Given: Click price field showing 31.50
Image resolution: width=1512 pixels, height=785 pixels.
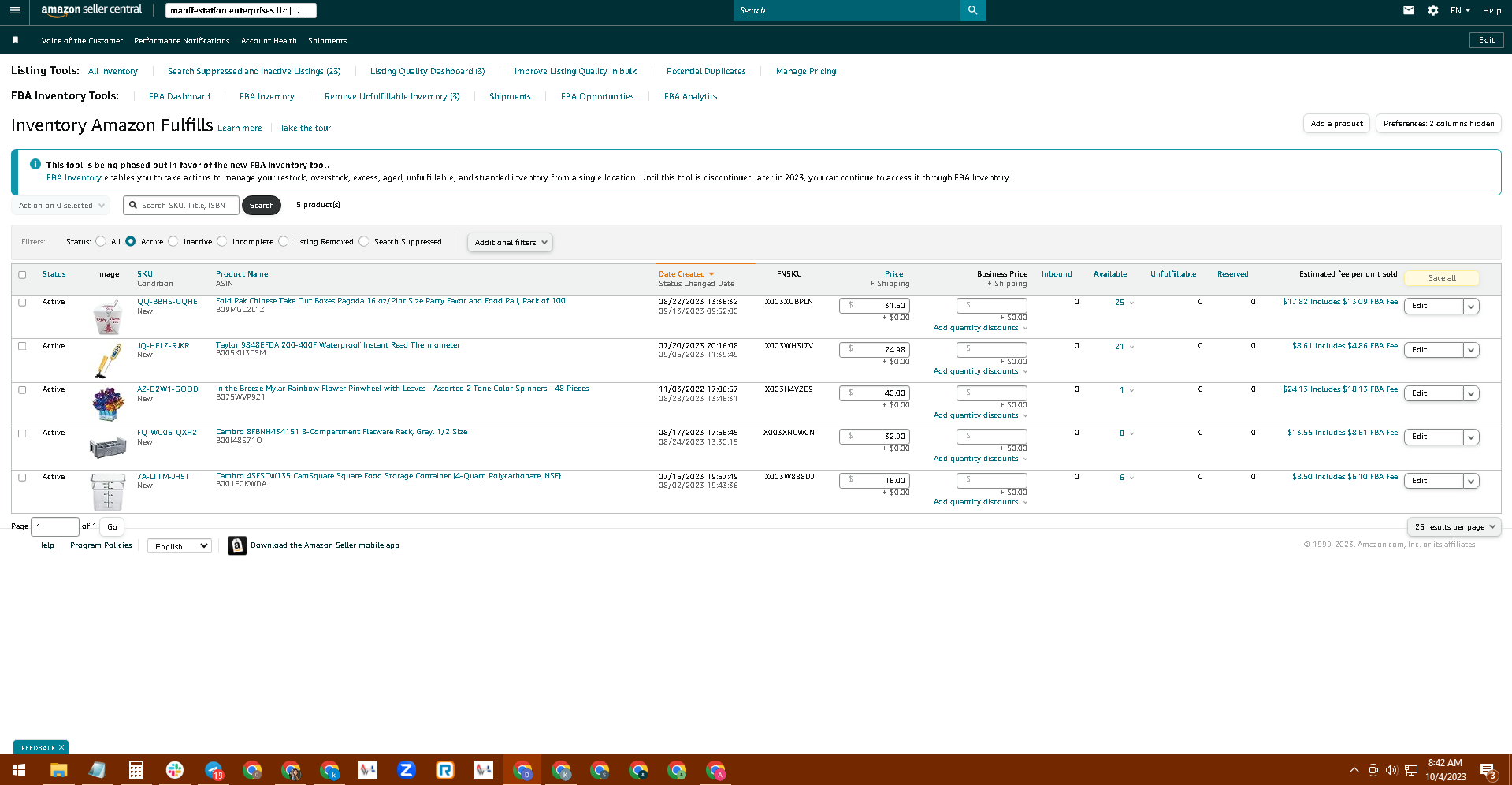Looking at the screenshot, I should (875, 306).
